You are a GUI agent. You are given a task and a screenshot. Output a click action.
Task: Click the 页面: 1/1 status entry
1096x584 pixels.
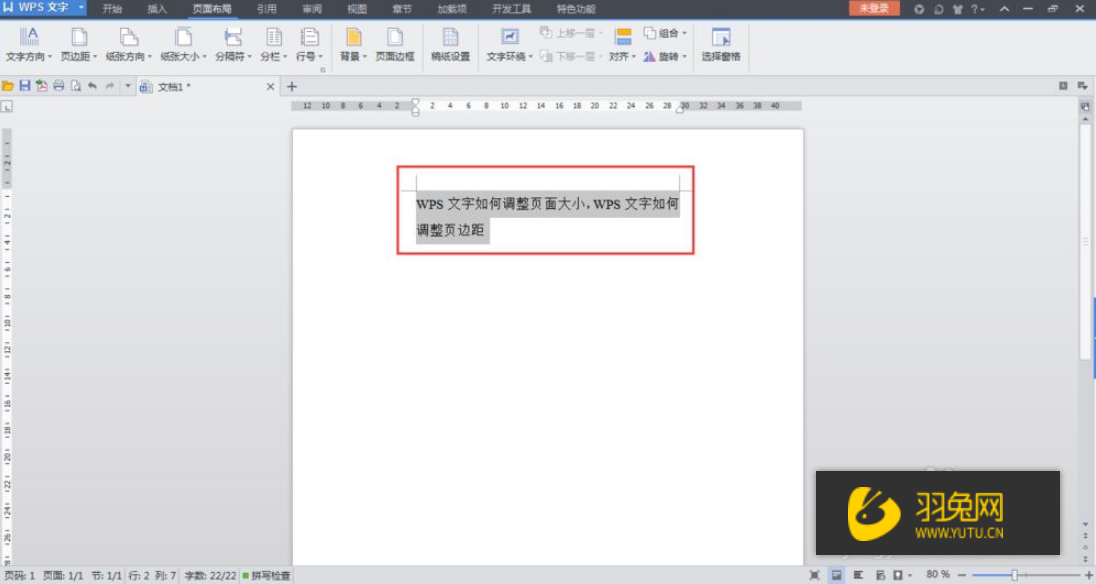(x=63, y=576)
